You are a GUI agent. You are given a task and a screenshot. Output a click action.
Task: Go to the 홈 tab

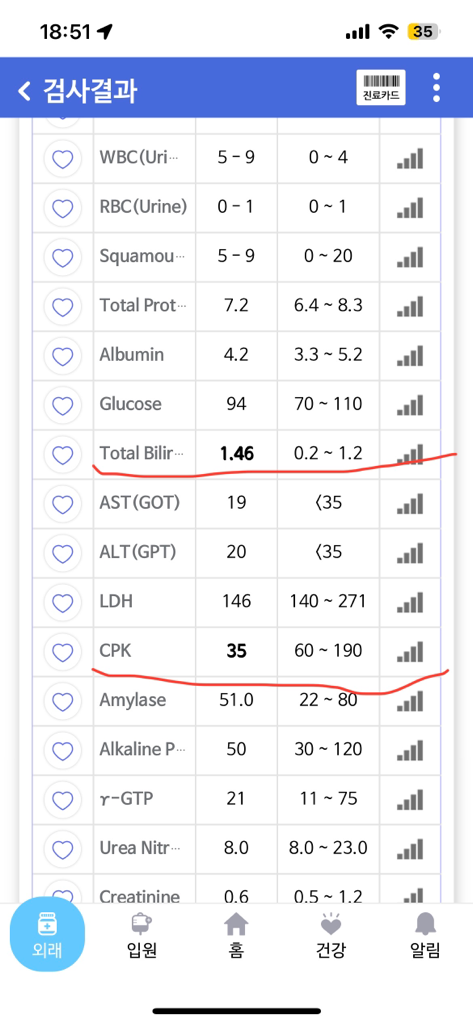pyautogui.click(x=236, y=936)
